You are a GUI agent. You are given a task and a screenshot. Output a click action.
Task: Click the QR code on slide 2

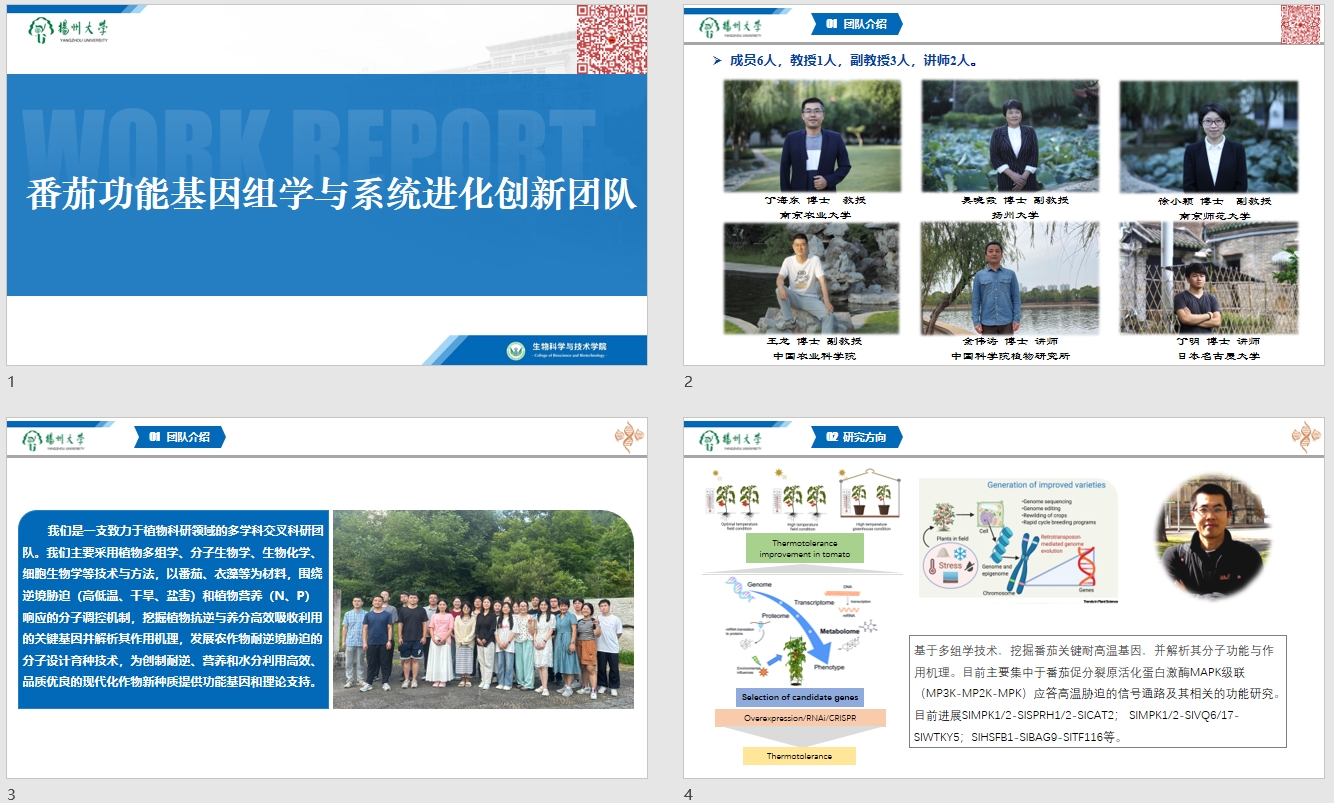[1301, 24]
